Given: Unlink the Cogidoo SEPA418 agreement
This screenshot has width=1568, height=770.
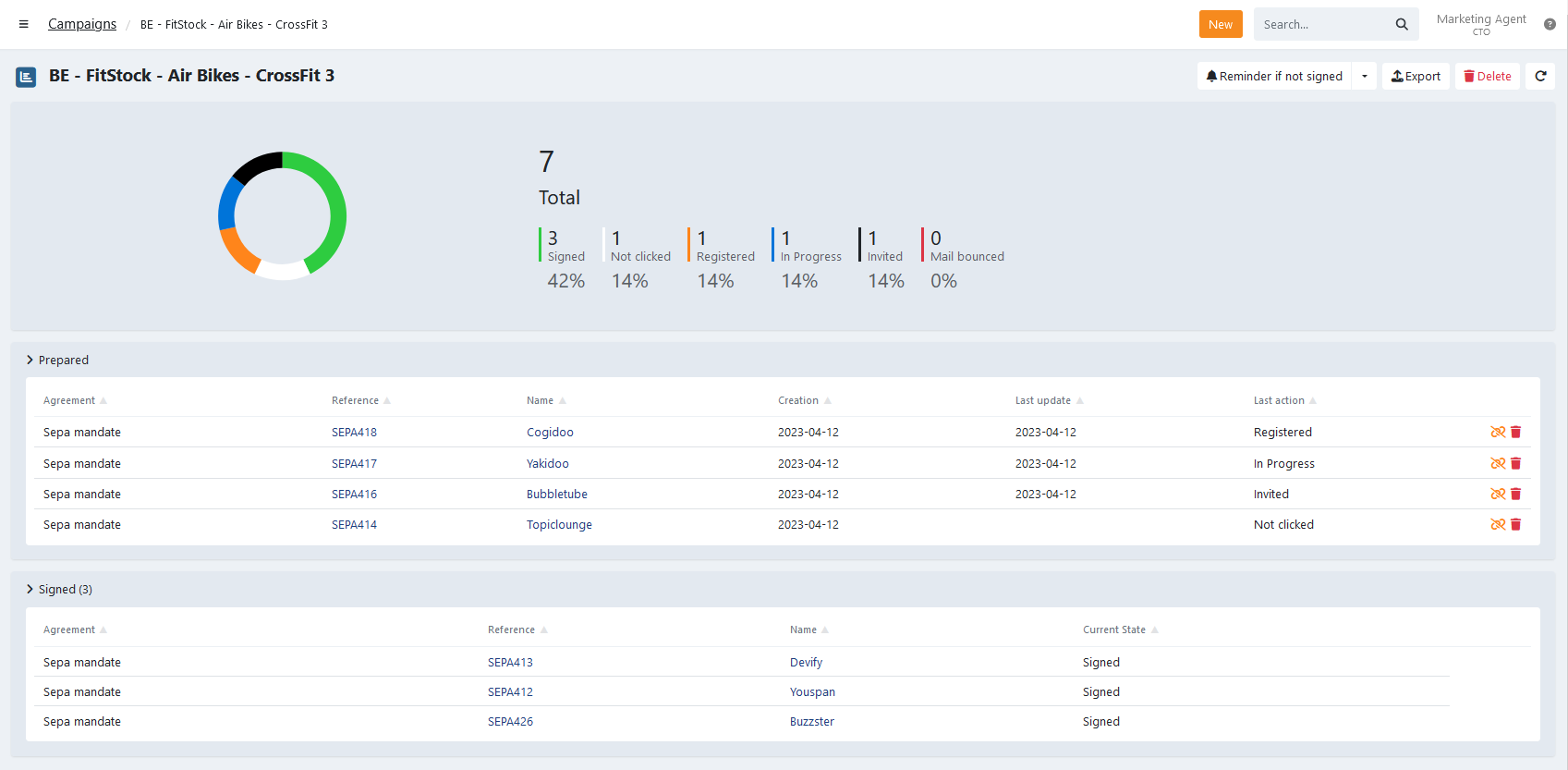Looking at the screenshot, I should [1497, 433].
